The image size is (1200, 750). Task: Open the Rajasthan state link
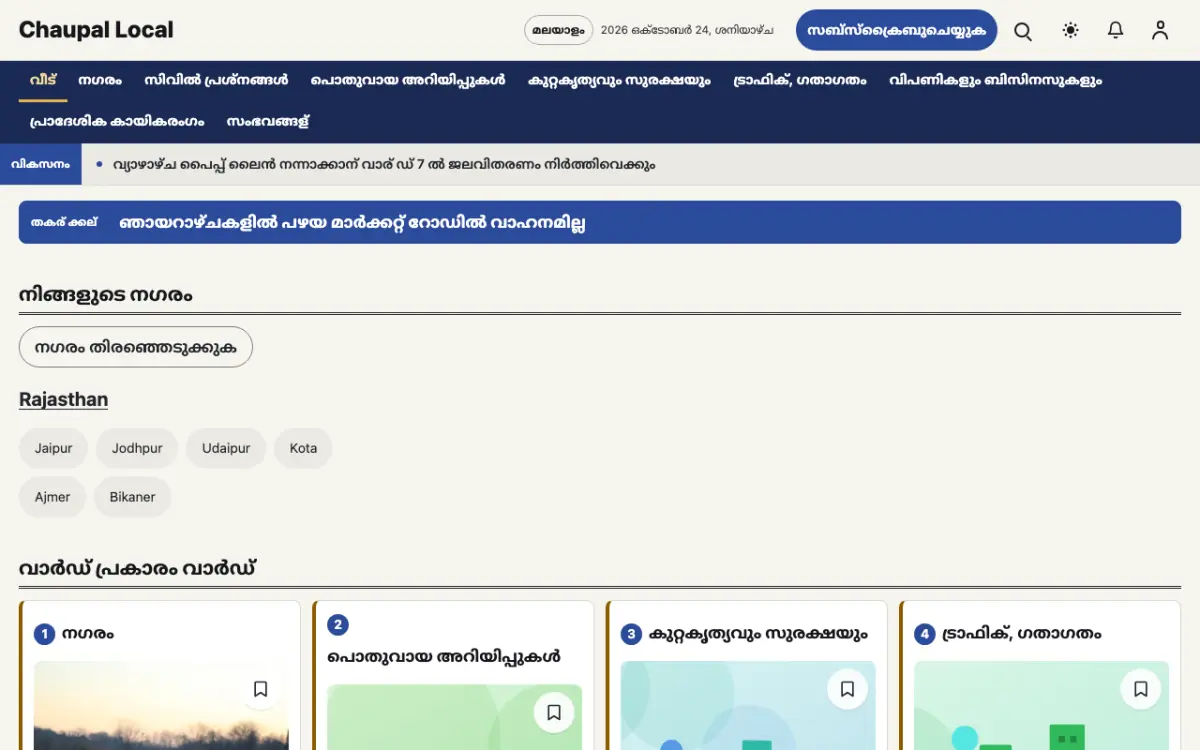pyautogui.click(x=63, y=400)
